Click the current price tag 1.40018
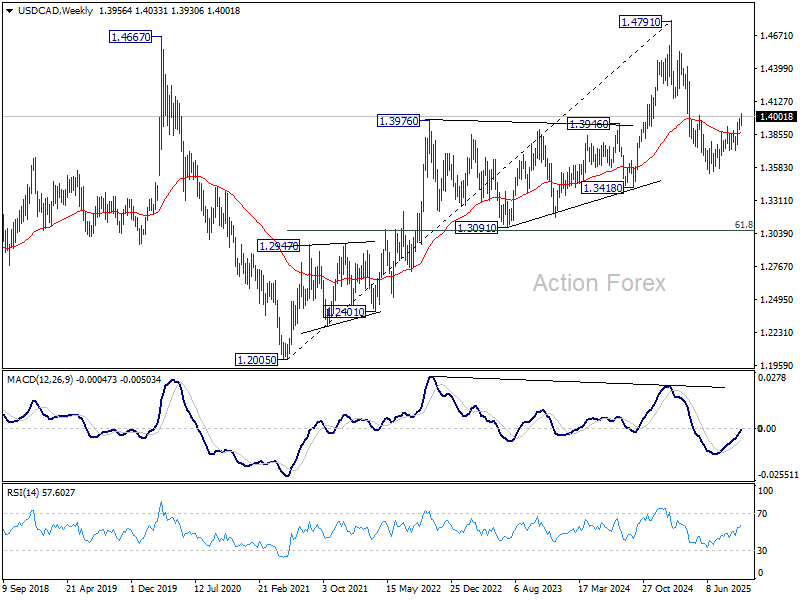 coord(777,117)
